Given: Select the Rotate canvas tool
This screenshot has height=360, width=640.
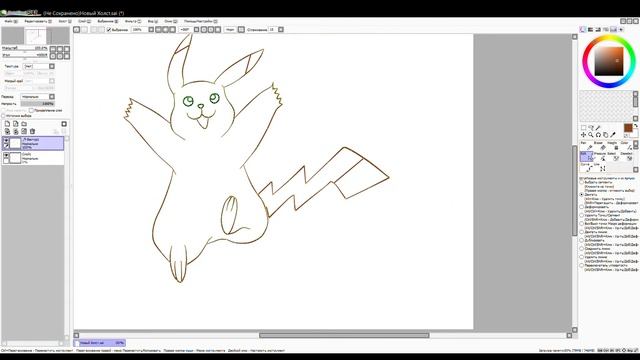Looking at the screenshot, I should 598,135.
